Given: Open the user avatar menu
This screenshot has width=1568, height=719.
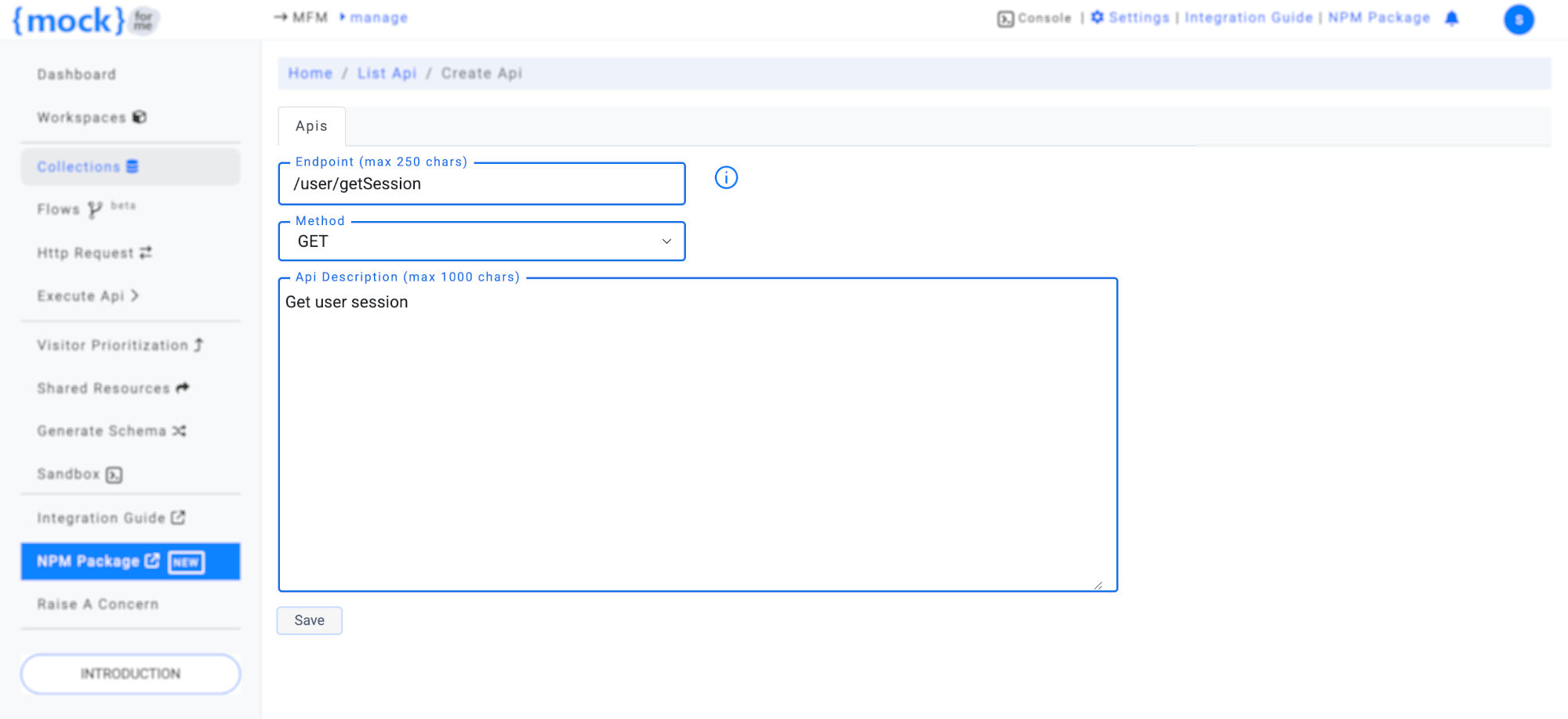Looking at the screenshot, I should [1519, 20].
